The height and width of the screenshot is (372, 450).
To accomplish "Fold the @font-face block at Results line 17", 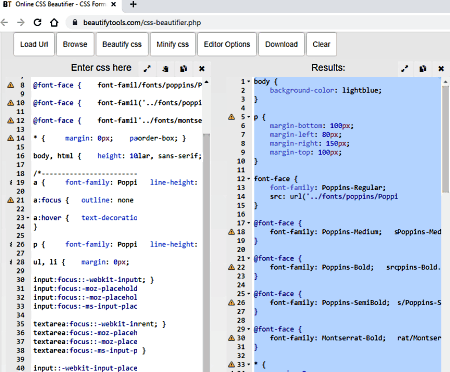I will pos(249,223).
